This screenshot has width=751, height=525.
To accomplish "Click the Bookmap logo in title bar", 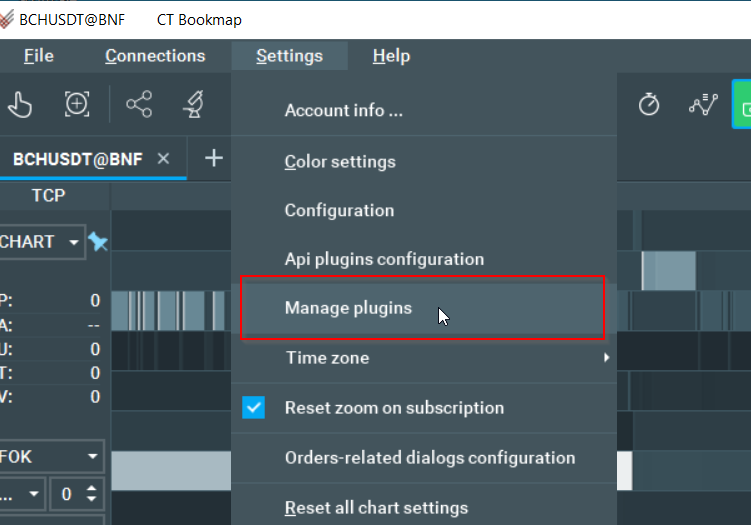I will coord(7,19).
